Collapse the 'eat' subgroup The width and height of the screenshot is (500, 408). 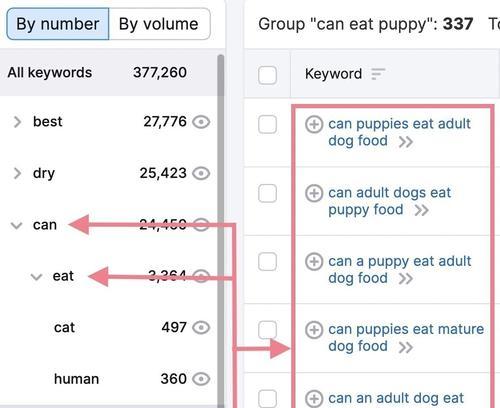pyautogui.click(x=36, y=277)
